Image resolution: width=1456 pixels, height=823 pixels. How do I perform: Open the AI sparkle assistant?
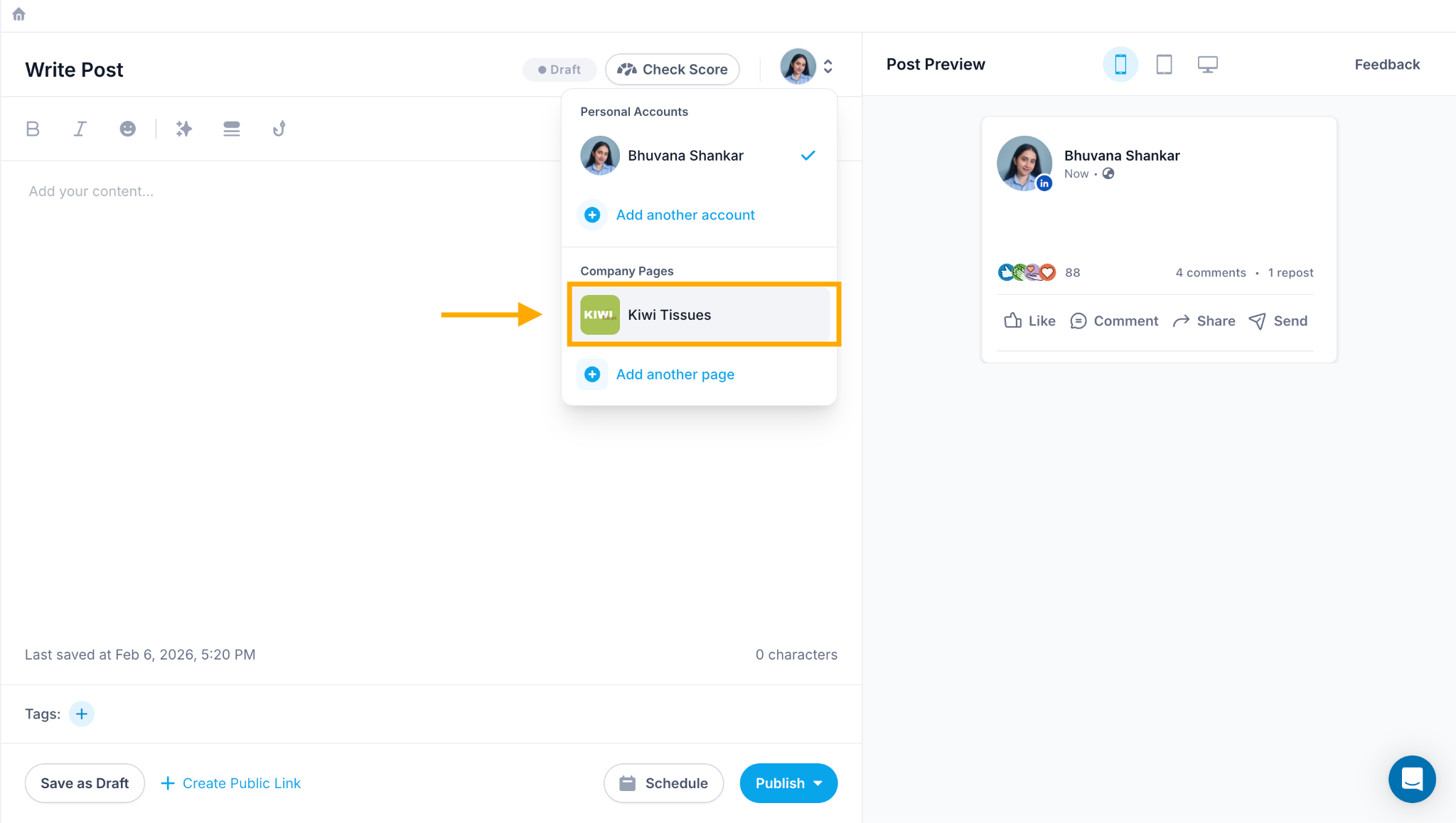[184, 129]
